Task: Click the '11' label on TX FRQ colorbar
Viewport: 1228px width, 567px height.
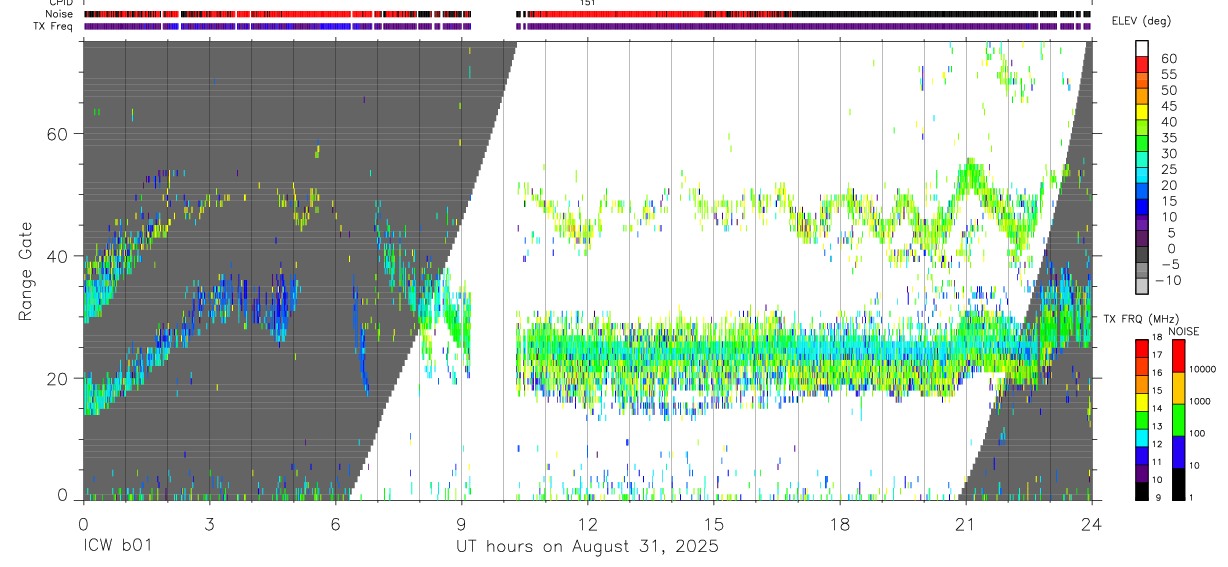Action: click(1158, 462)
